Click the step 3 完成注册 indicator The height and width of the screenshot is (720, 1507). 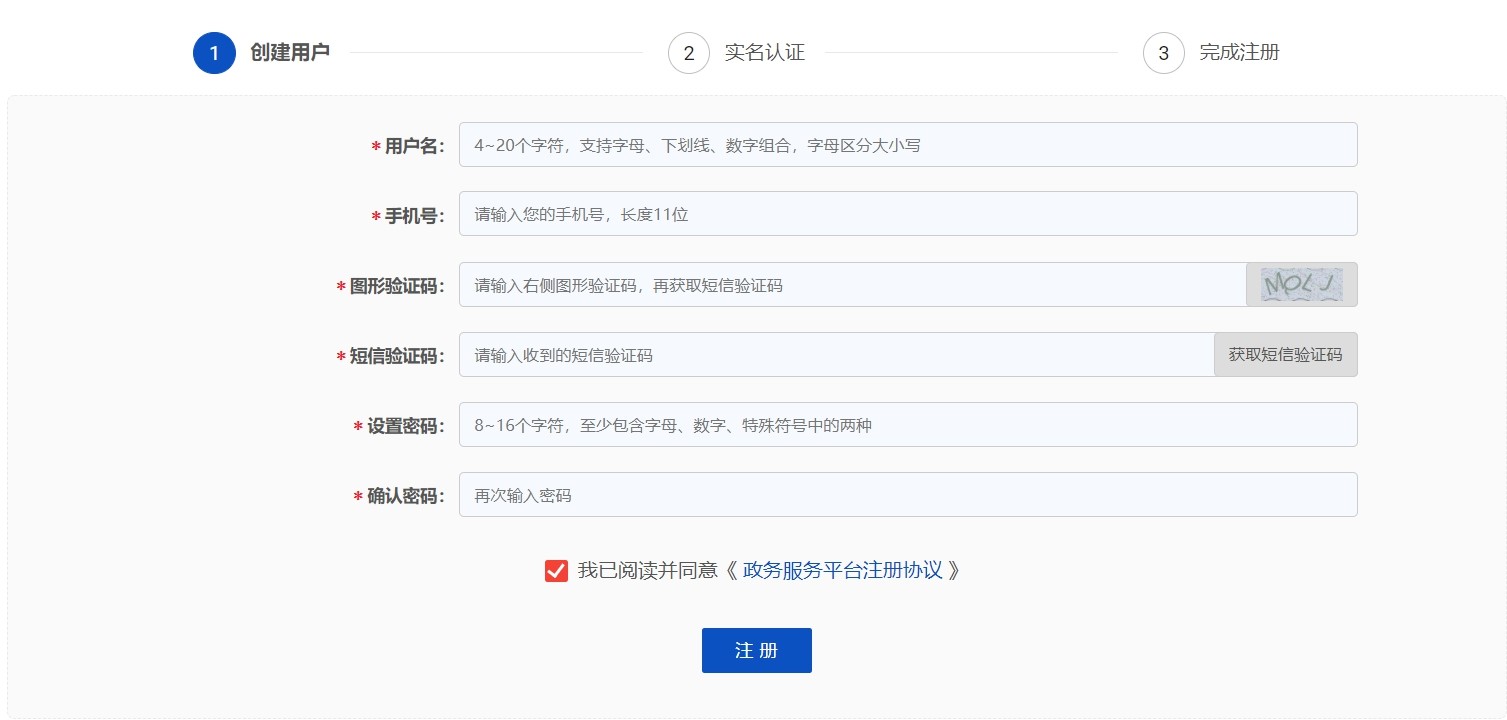tap(1163, 53)
